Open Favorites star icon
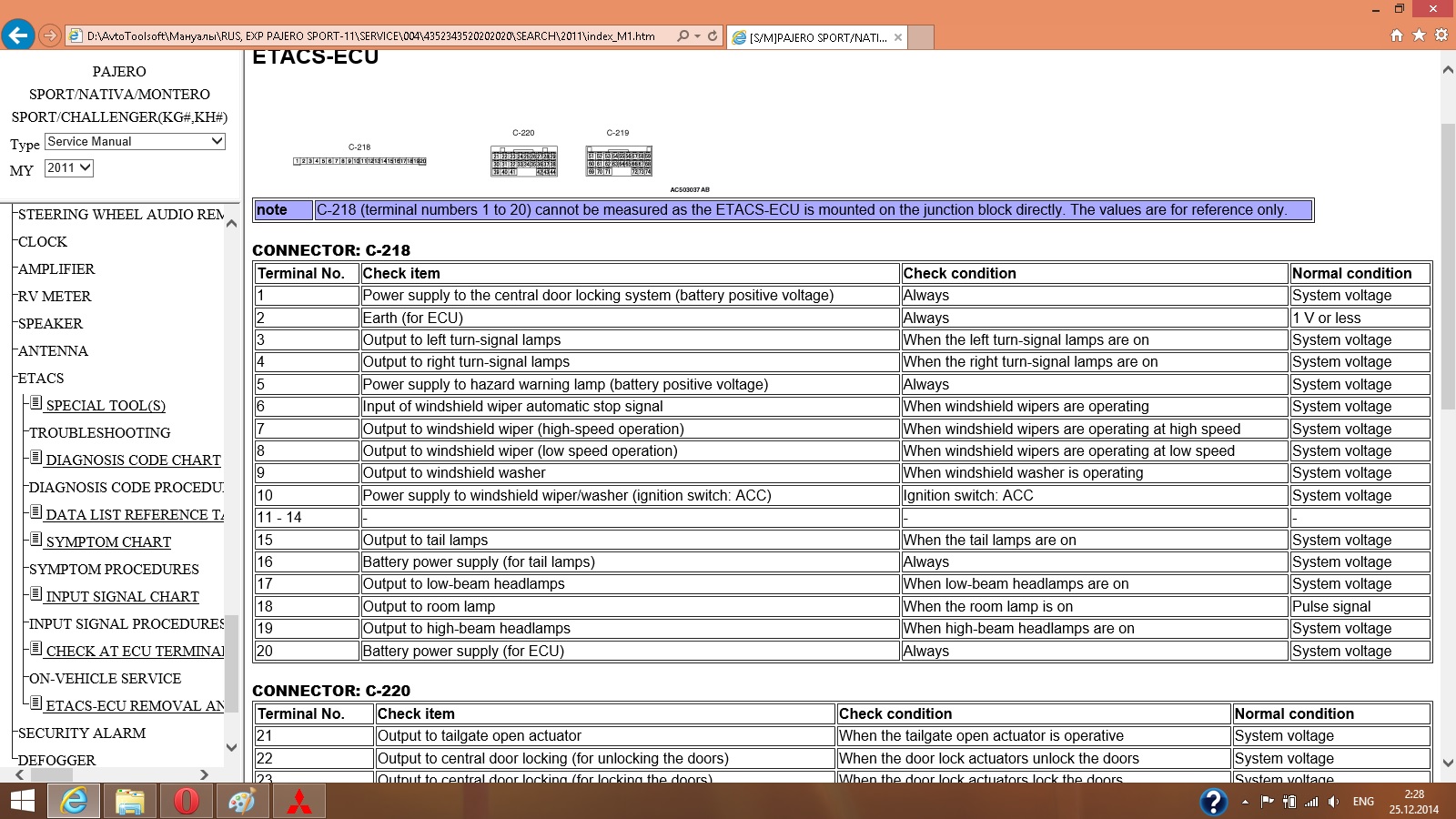Image resolution: width=1456 pixels, height=819 pixels. coord(1419,35)
